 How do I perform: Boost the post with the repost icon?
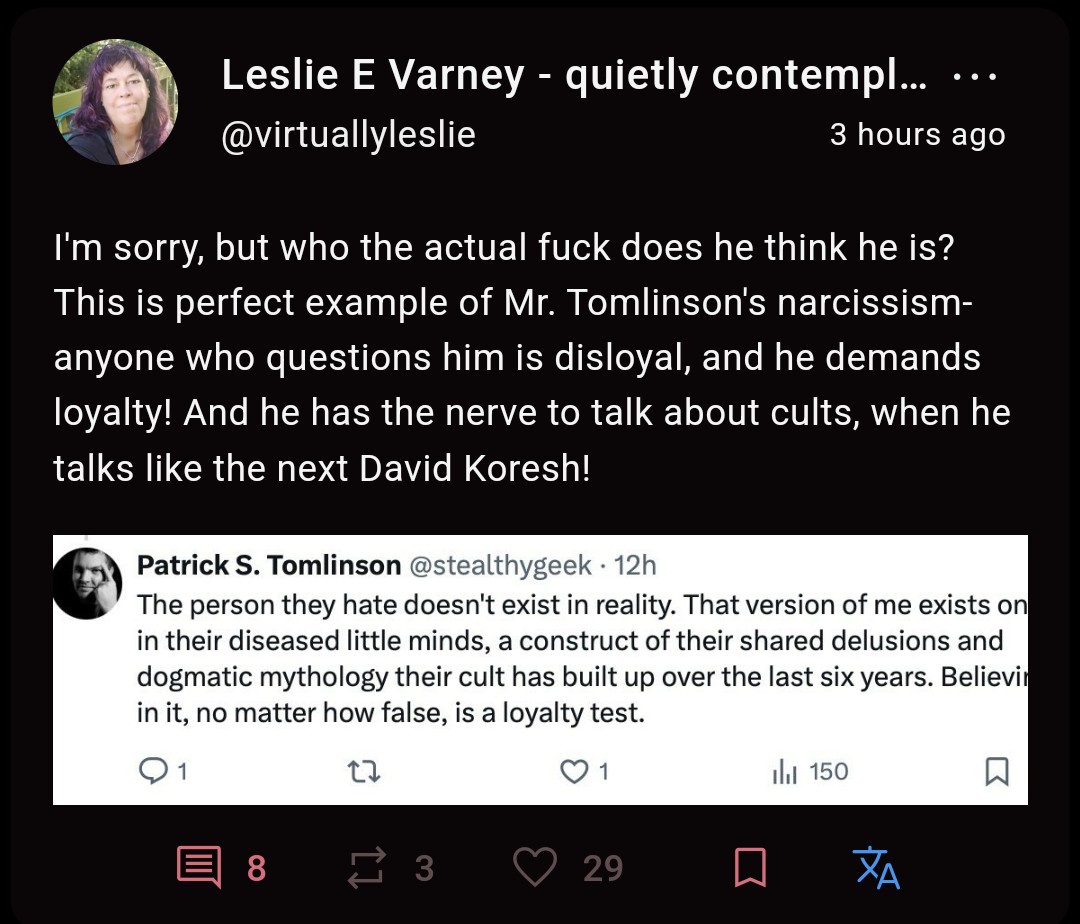(x=365, y=868)
